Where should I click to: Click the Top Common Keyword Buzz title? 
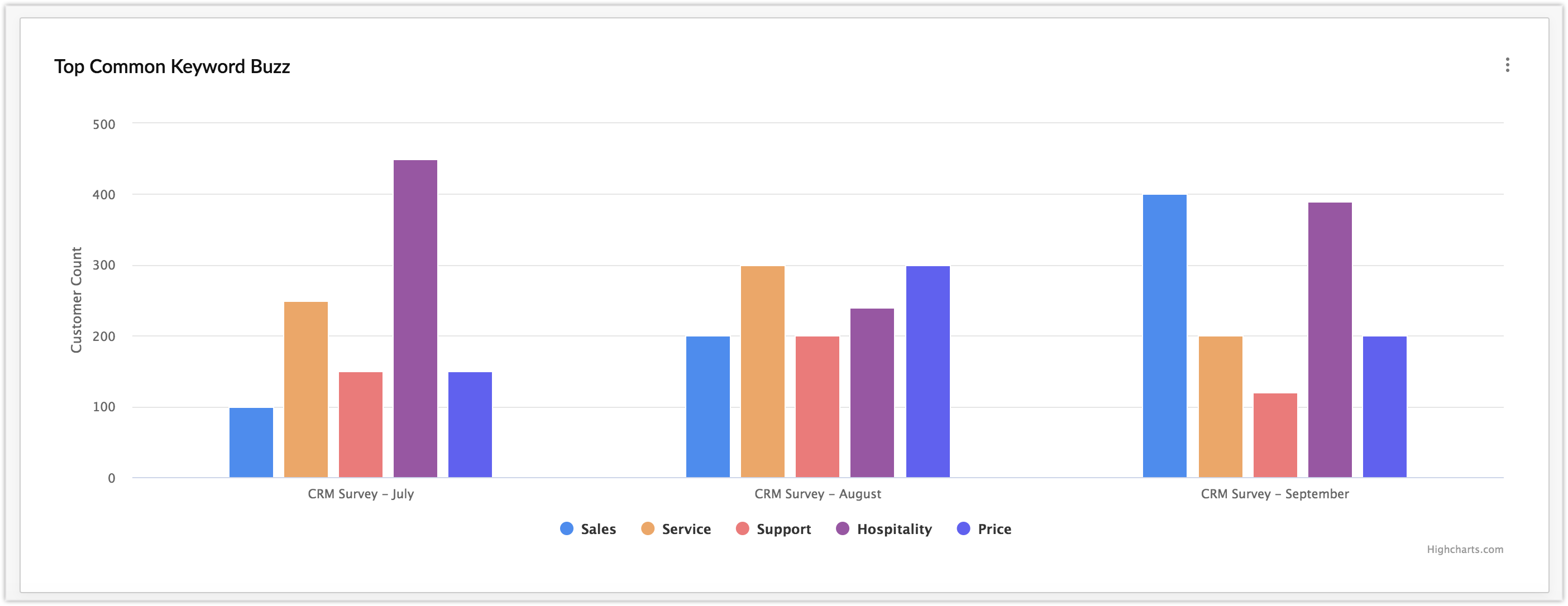(171, 66)
